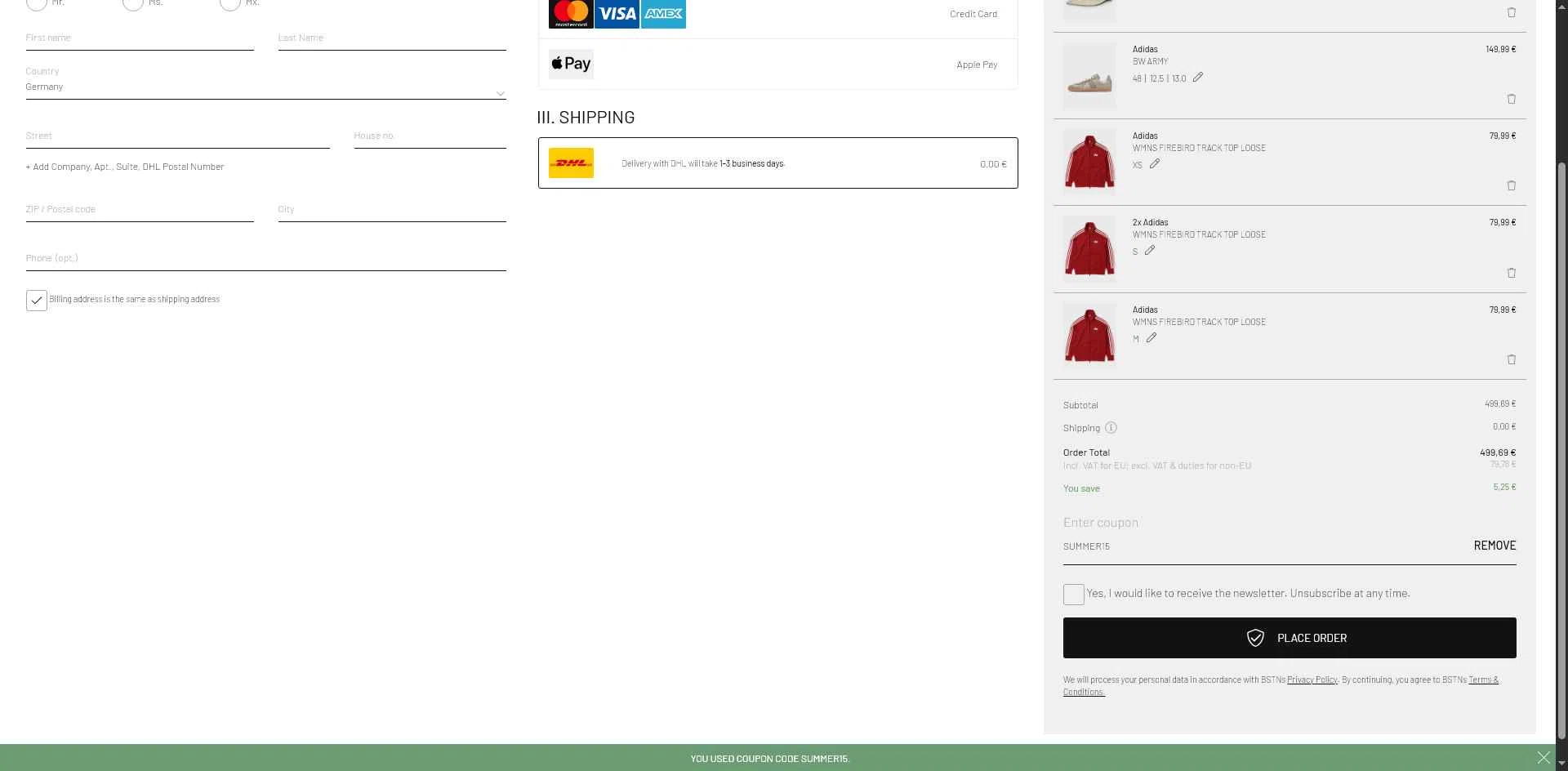
Task: Open the Privacy Policy link
Action: point(1312,680)
